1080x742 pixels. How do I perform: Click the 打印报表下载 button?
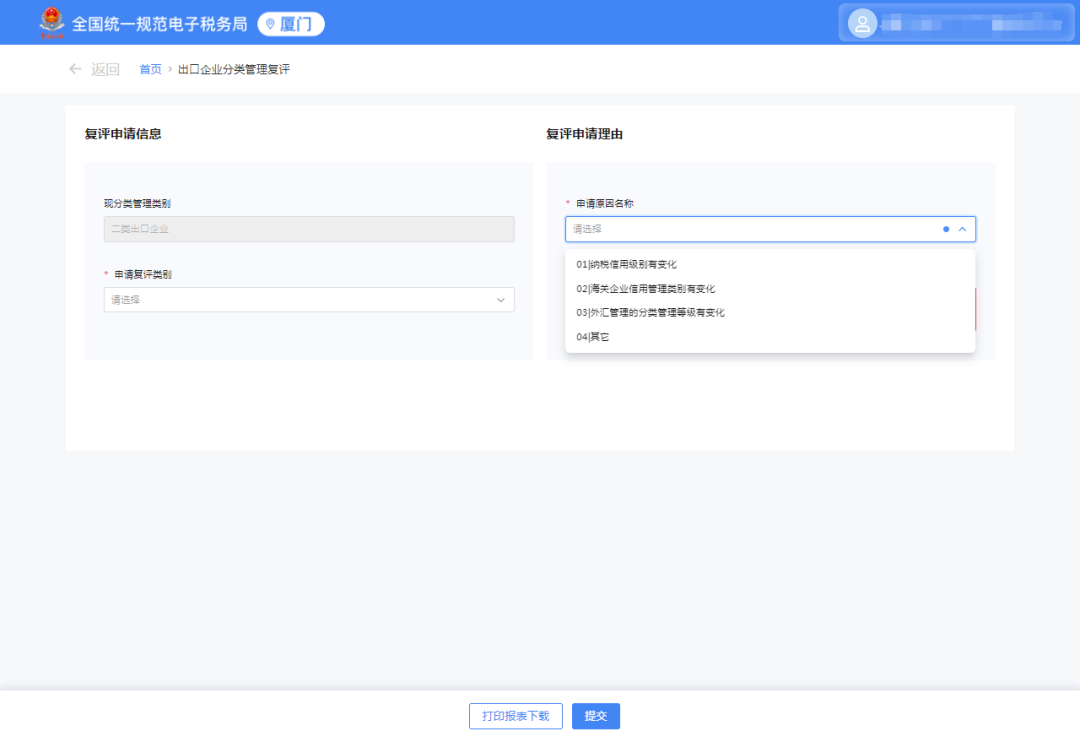(516, 716)
